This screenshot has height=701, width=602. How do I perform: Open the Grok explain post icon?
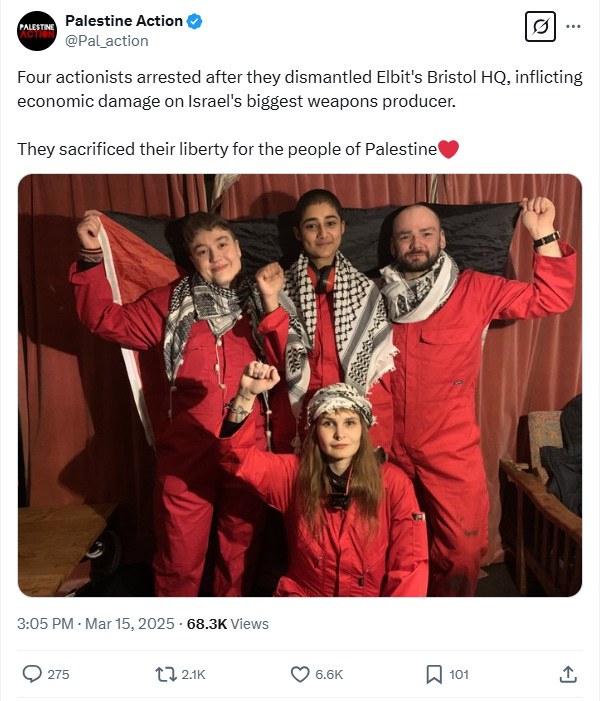[540, 26]
